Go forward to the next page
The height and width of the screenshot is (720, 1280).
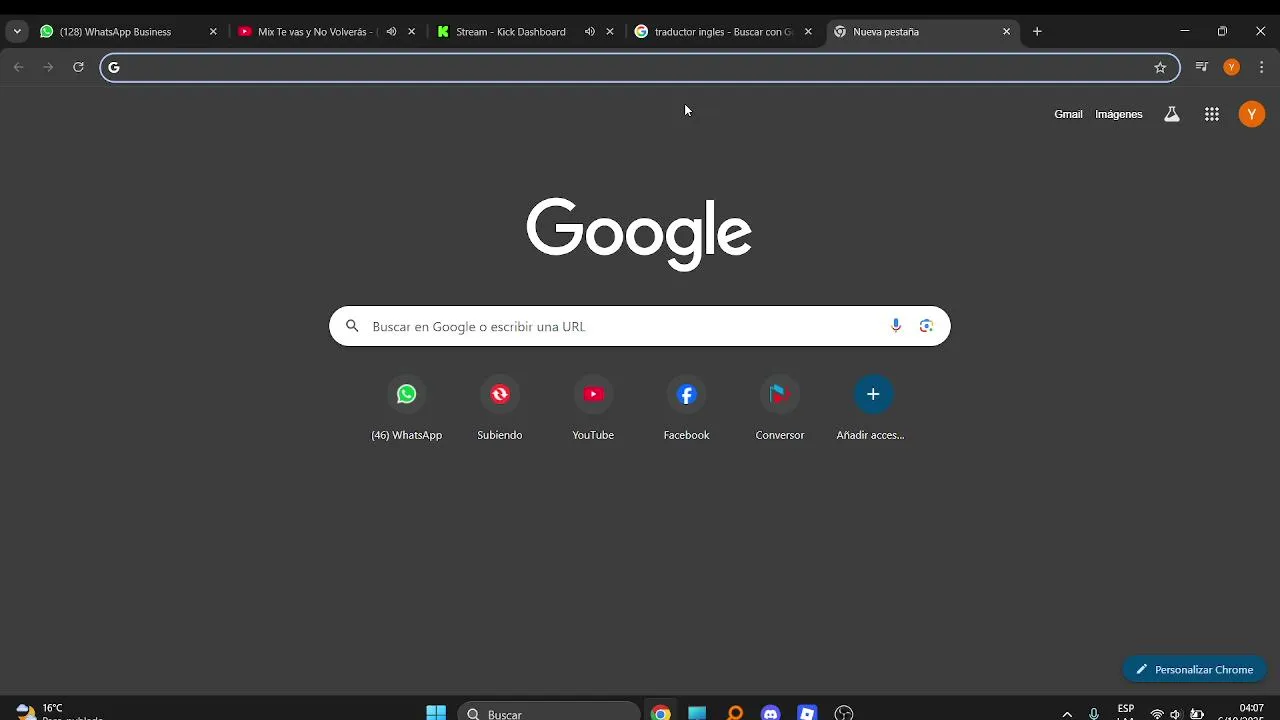click(48, 67)
